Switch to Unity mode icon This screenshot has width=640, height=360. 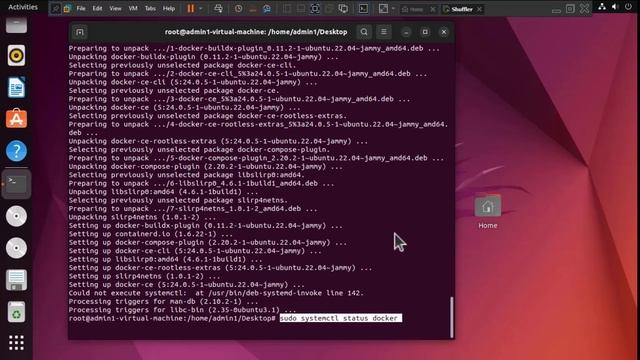click(x=329, y=9)
